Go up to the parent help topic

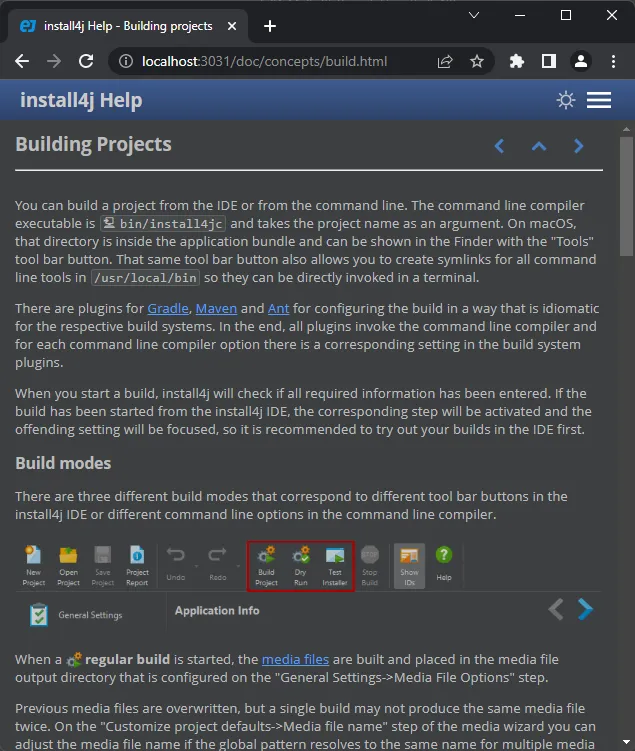coord(539,146)
